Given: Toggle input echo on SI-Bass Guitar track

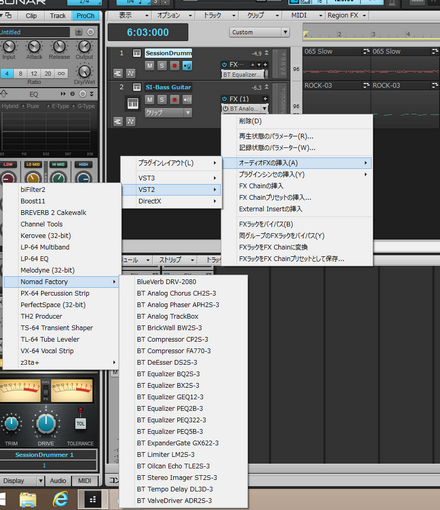Looking at the screenshot, I should click(x=187, y=100).
